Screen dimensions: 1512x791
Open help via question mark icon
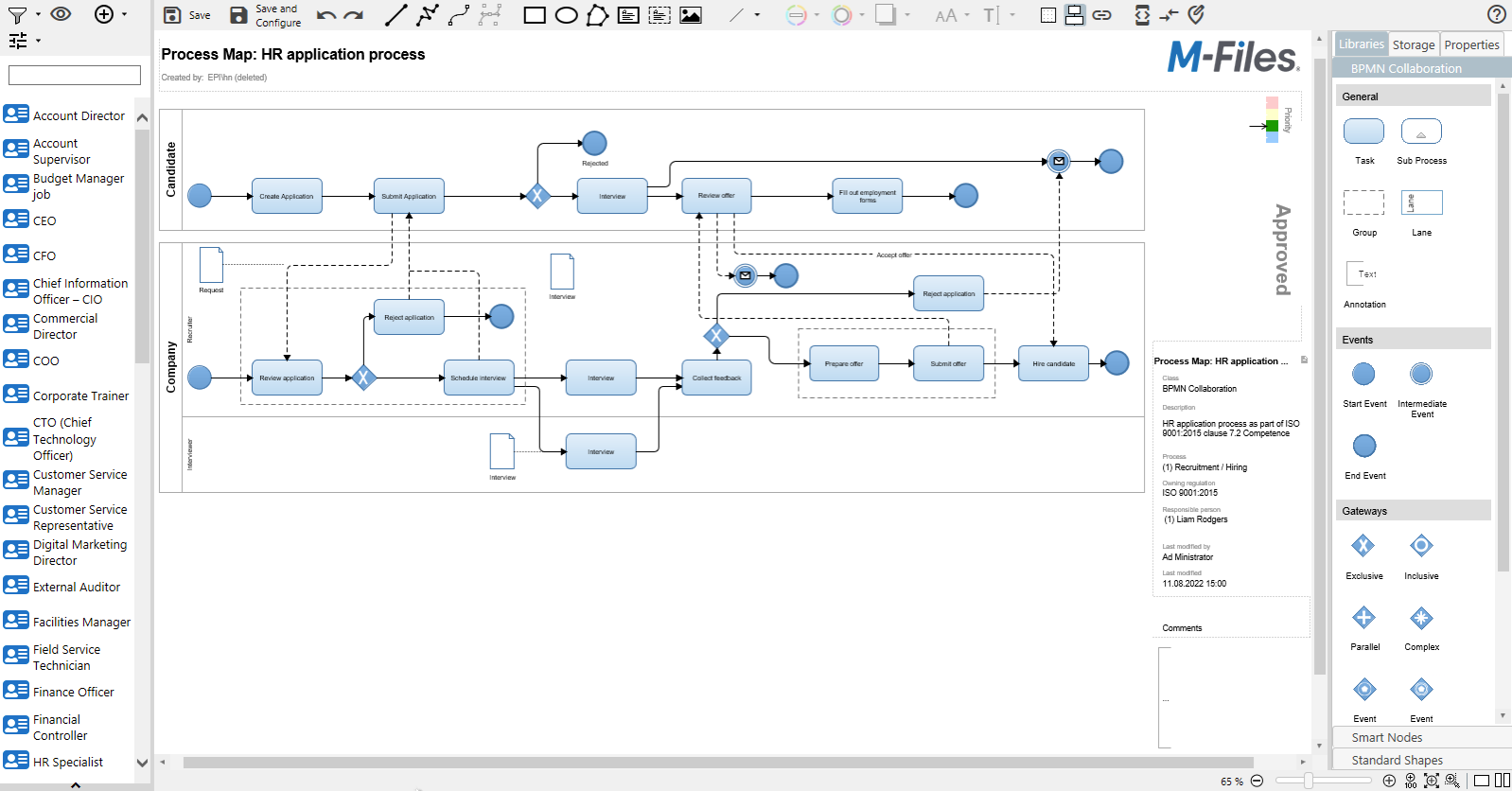click(x=1496, y=14)
